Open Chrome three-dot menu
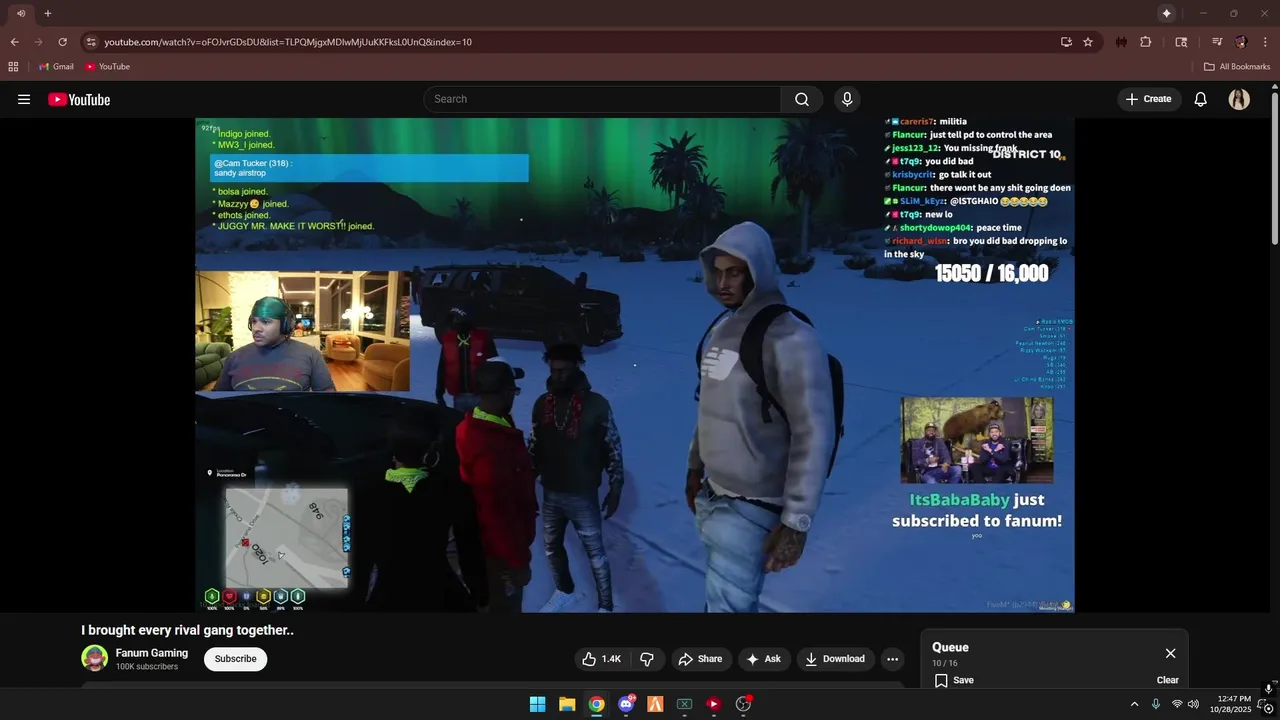The image size is (1280, 720). click(1266, 42)
